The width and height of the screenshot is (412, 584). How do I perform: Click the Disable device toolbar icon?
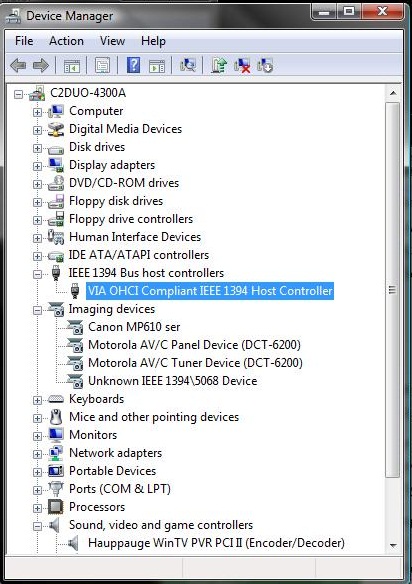tap(265, 66)
